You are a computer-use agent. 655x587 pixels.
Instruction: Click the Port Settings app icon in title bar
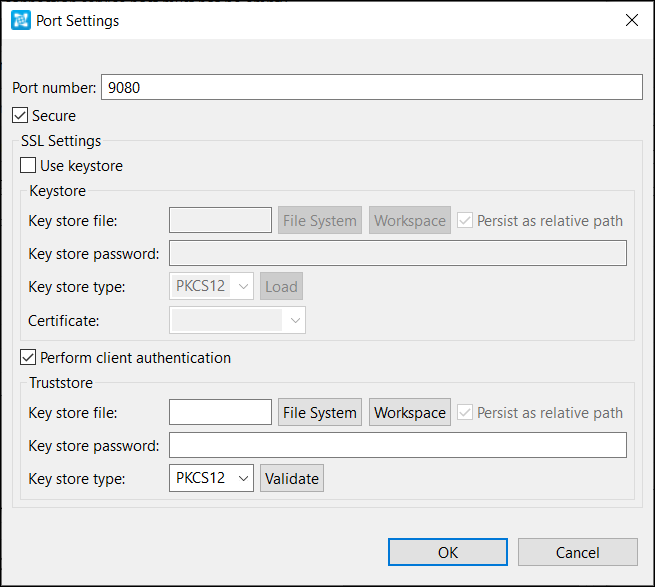[21, 20]
